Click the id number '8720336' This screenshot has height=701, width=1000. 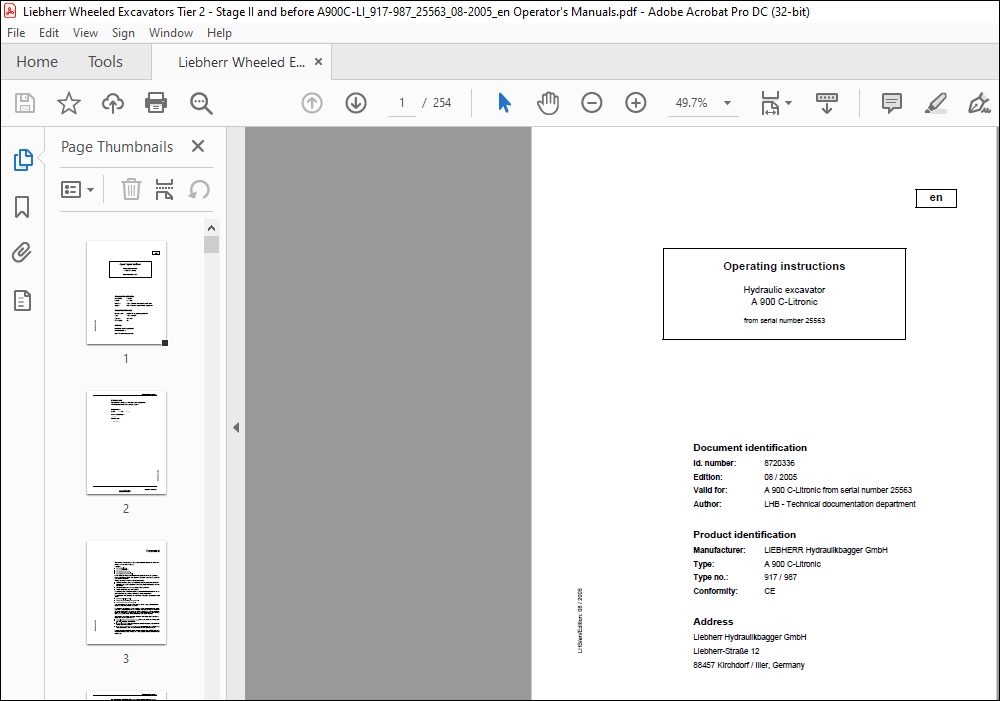779,463
